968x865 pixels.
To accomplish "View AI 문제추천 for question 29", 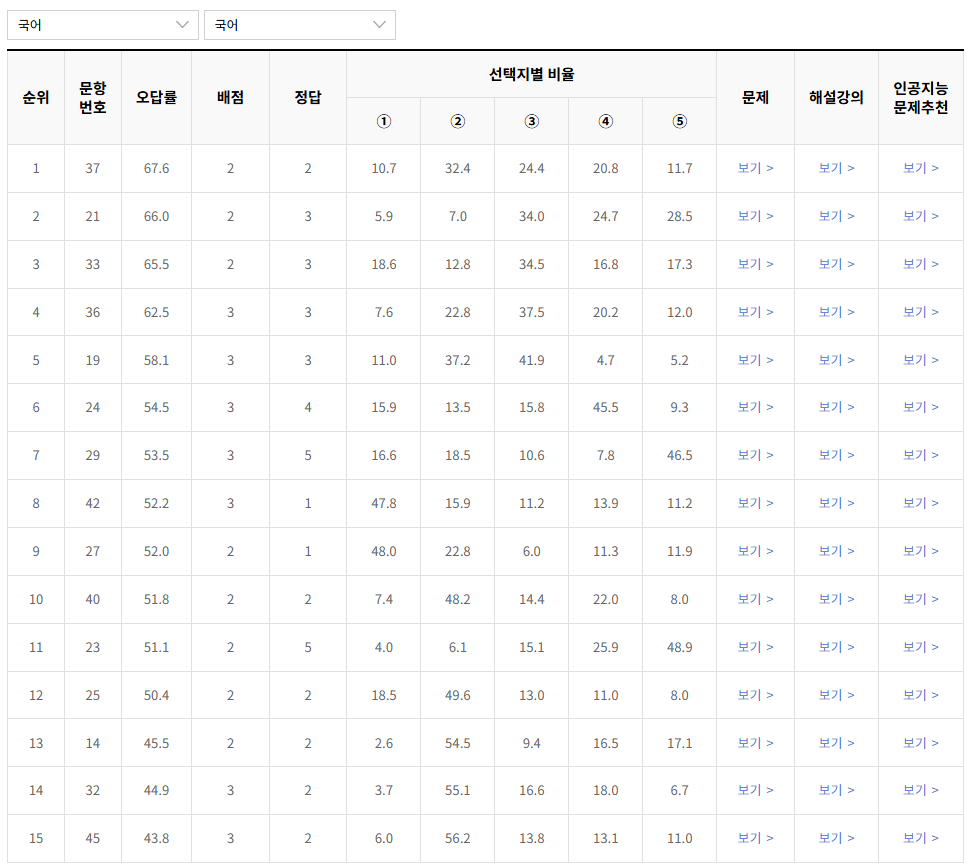I will pyautogui.click(x=919, y=455).
